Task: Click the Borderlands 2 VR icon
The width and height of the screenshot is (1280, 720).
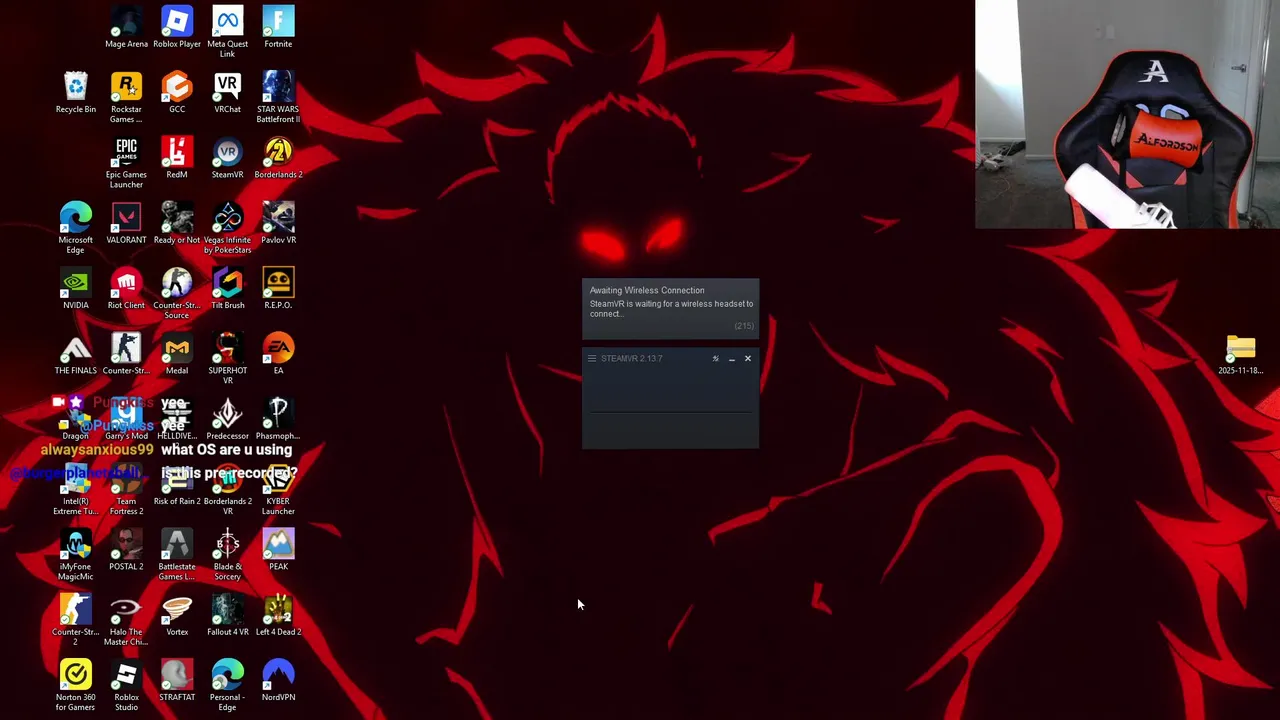Action: 227,490
